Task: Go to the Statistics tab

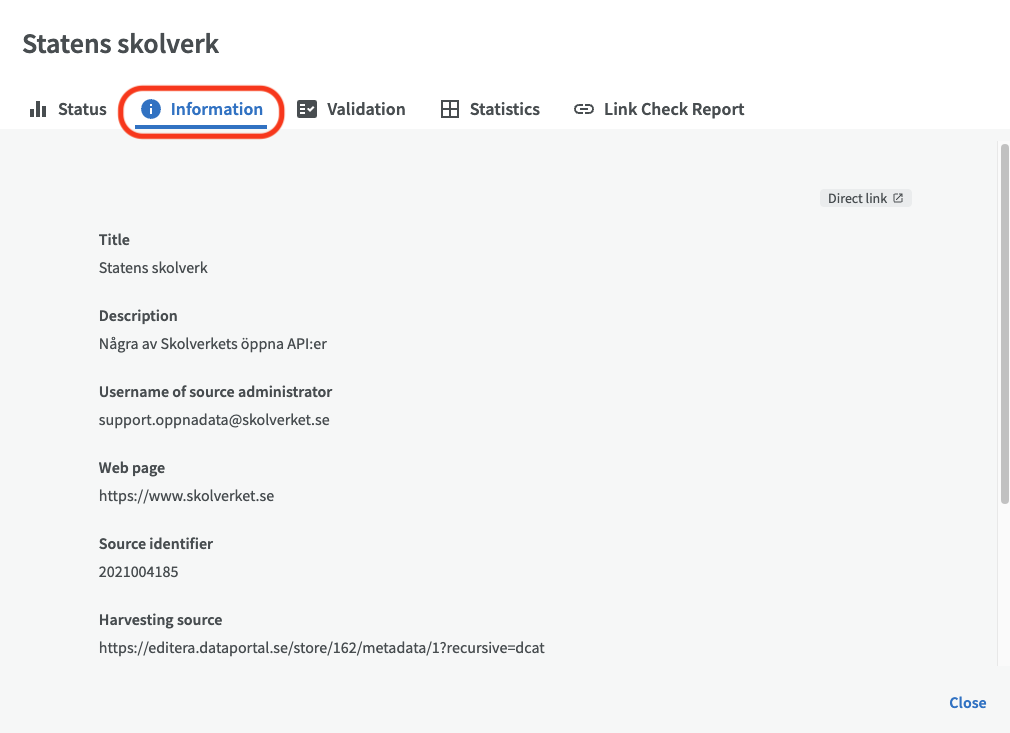Action: pos(504,109)
